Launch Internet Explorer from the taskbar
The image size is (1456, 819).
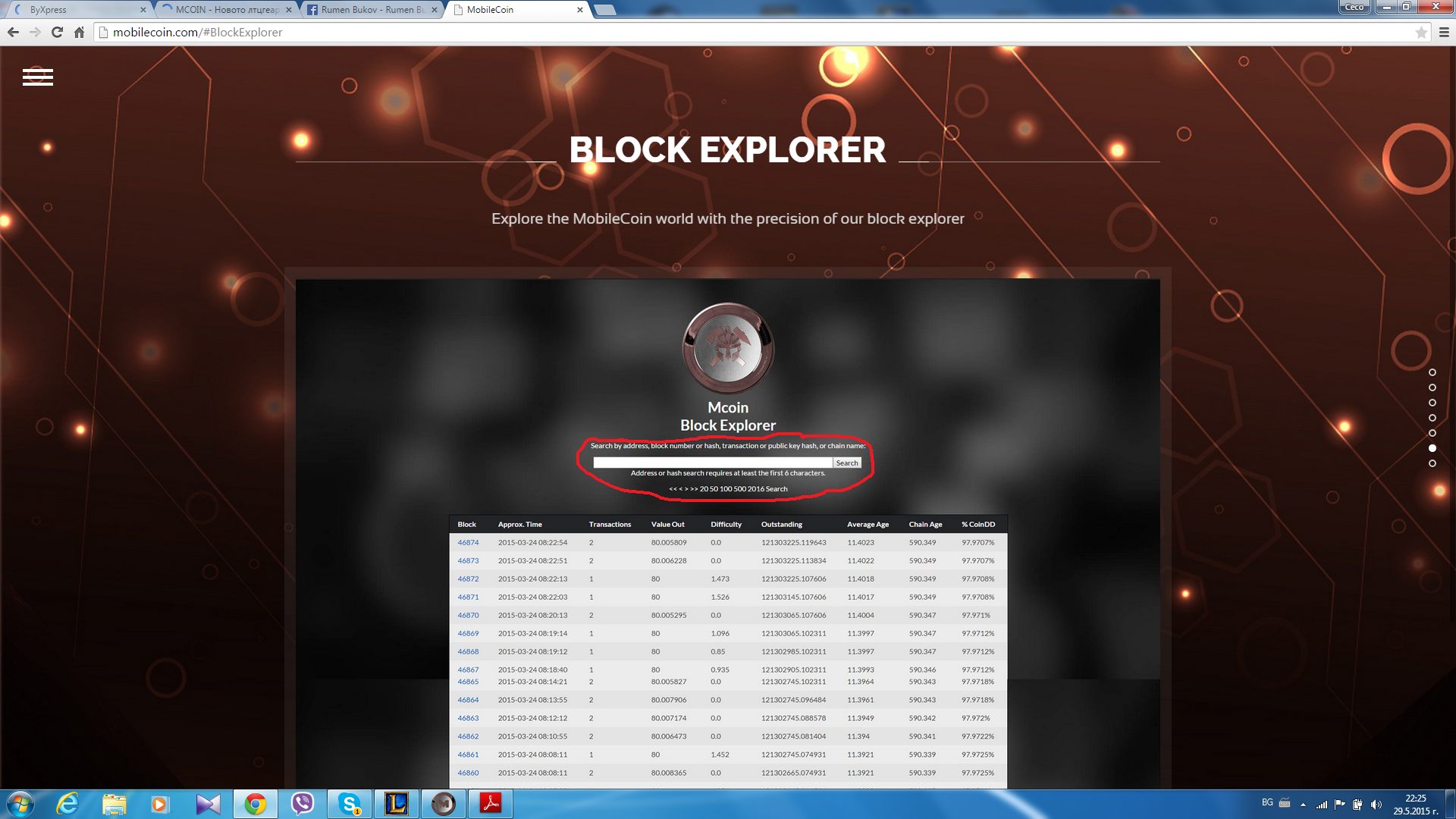coord(67,804)
